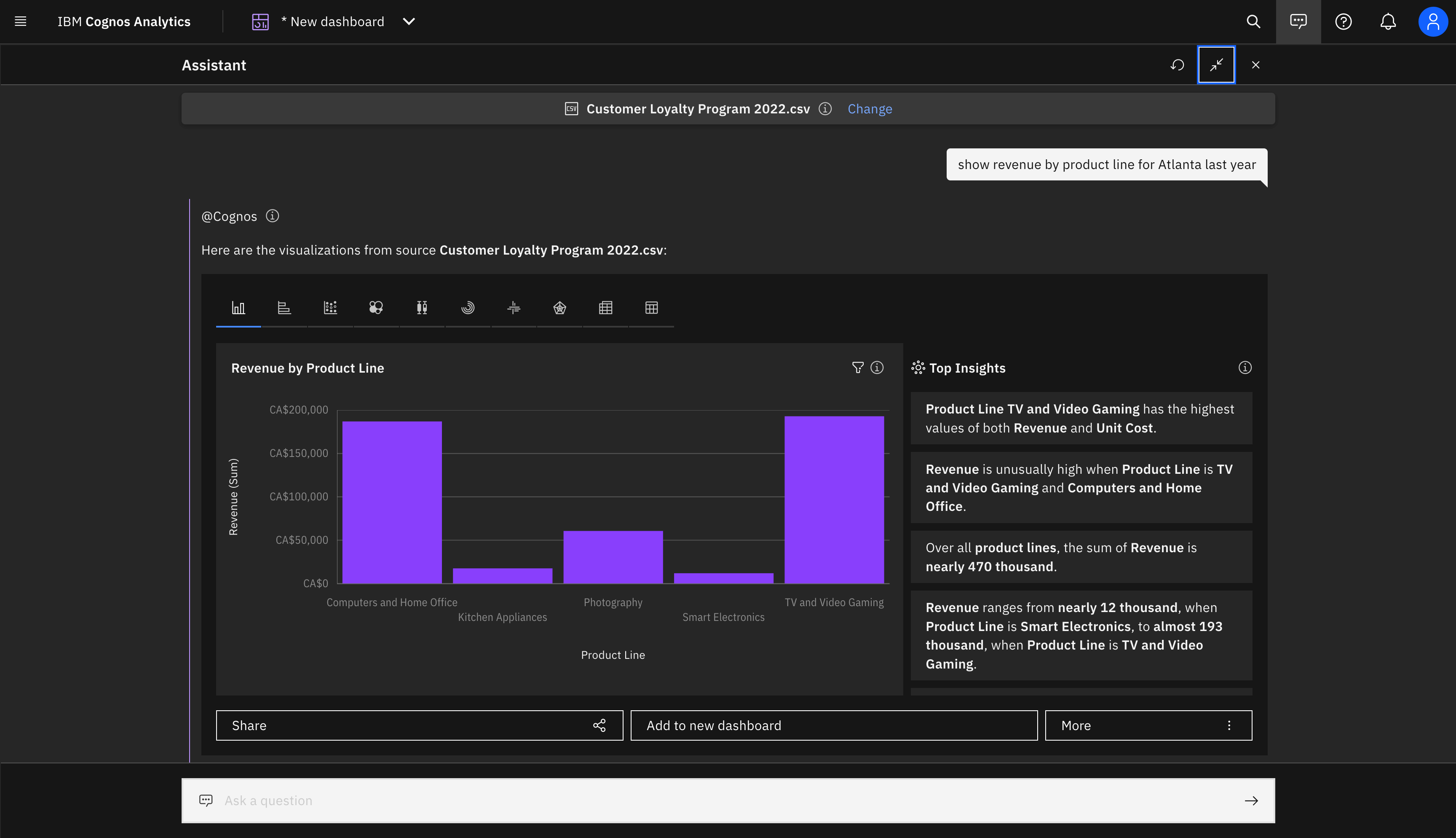Open the filter icon on Revenue chart

857,368
